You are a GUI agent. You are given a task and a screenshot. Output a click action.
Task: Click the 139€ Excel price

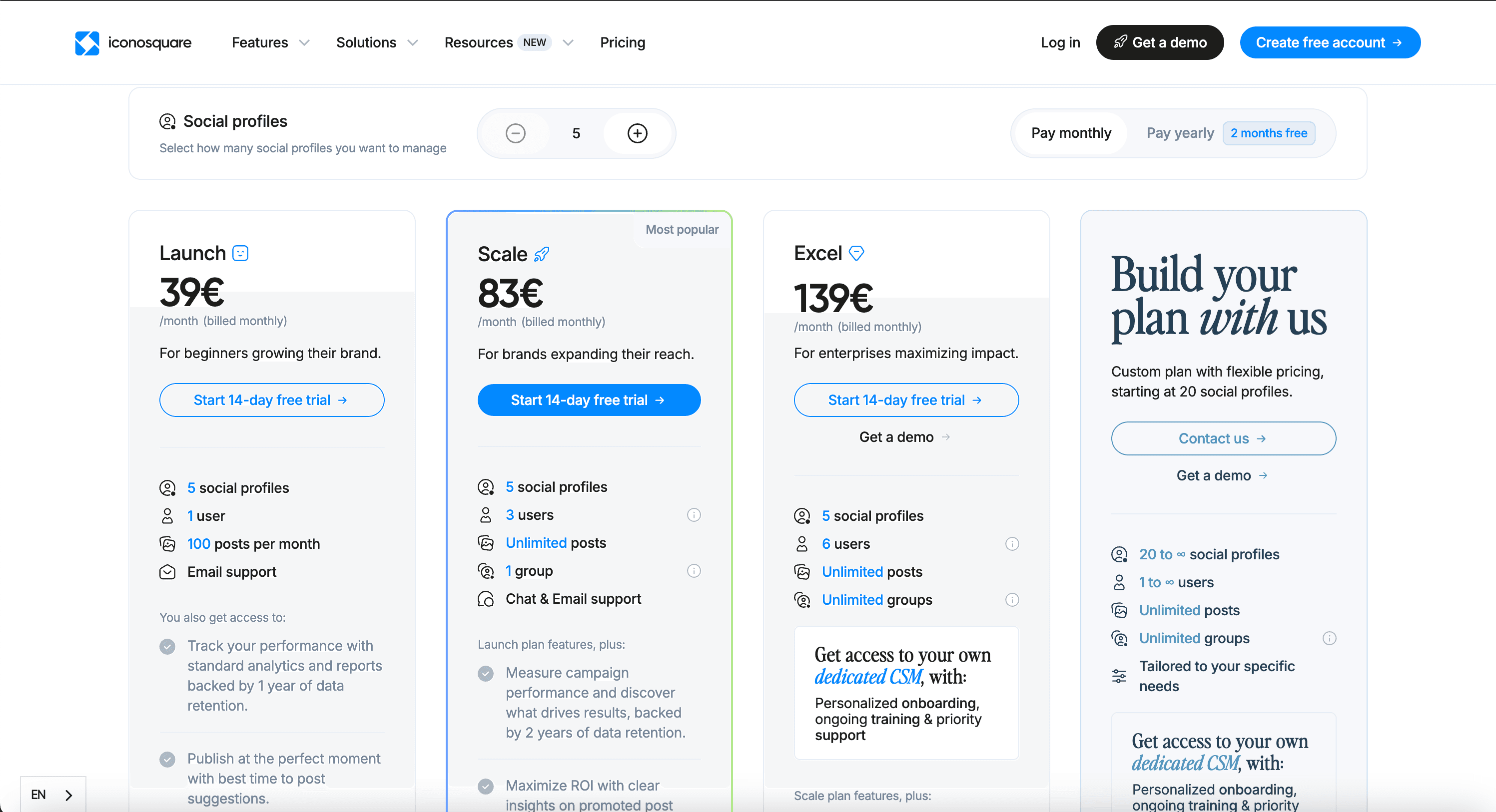pos(833,298)
